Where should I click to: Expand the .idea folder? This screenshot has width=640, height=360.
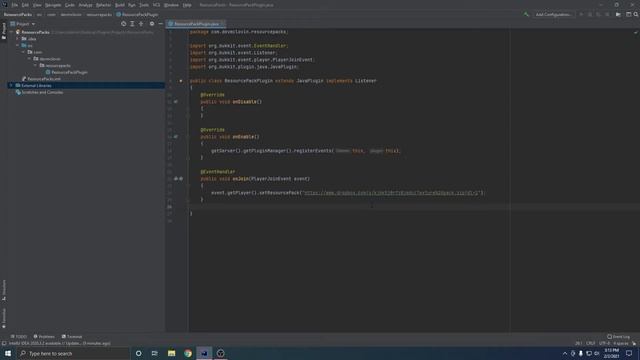click(x=18, y=39)
